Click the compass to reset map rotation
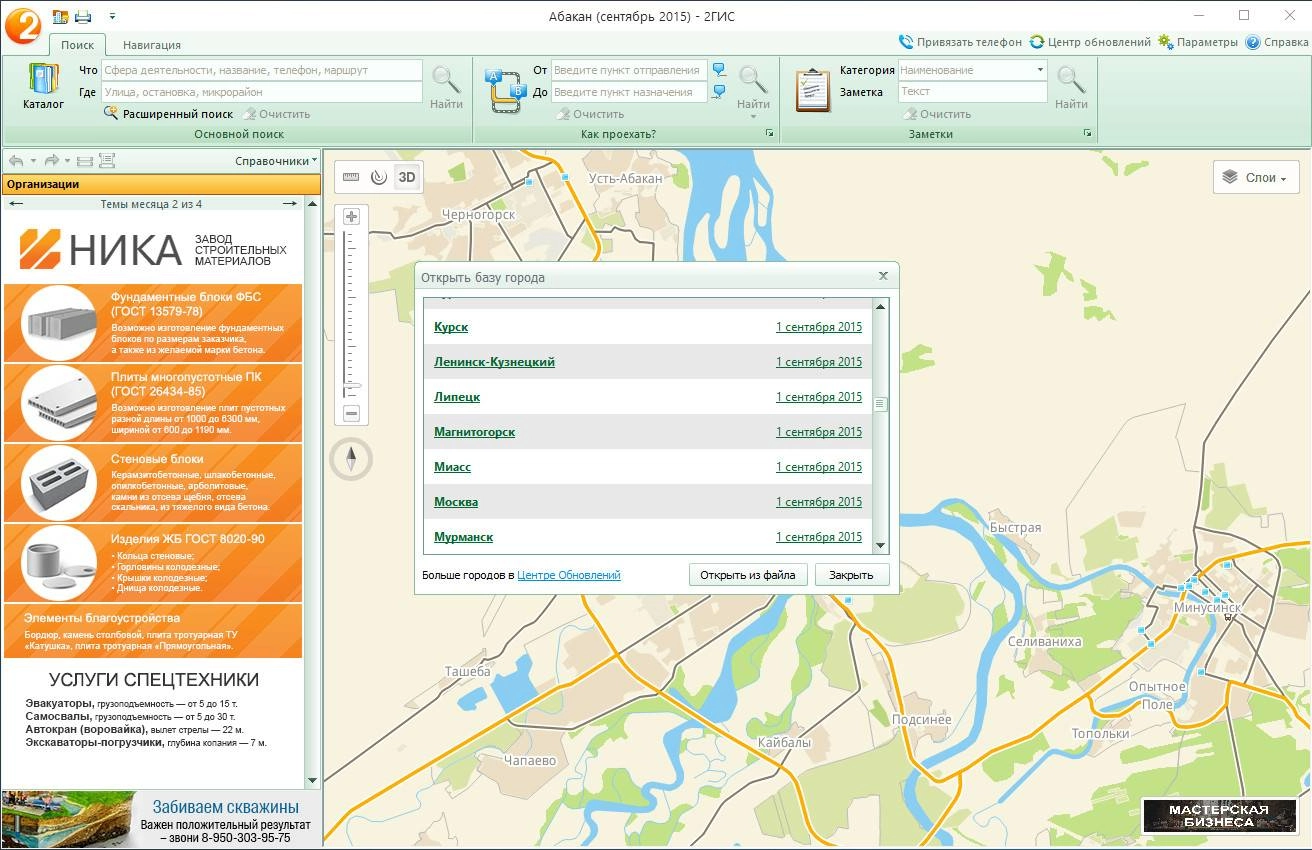Image resolution: width=1312 pixels, height=850 pixels. [x=351, y=459]
